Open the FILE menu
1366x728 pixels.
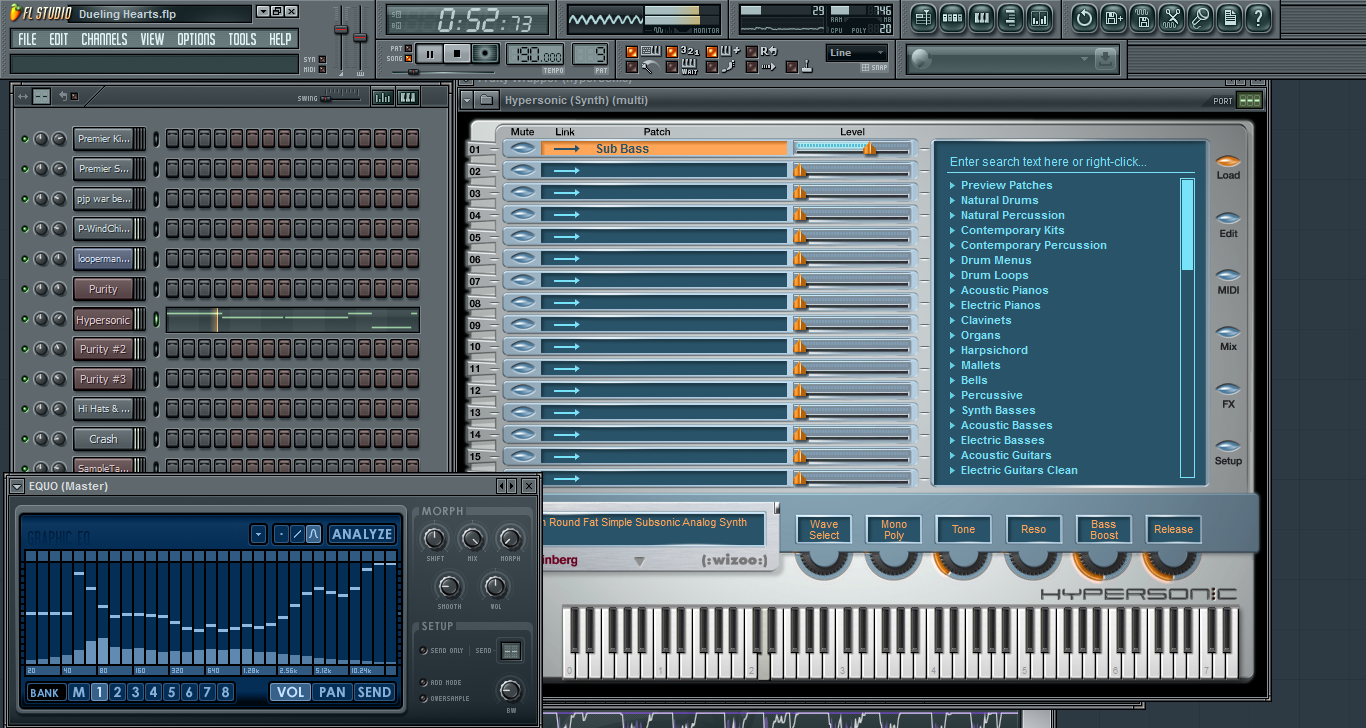pos(27,39)
